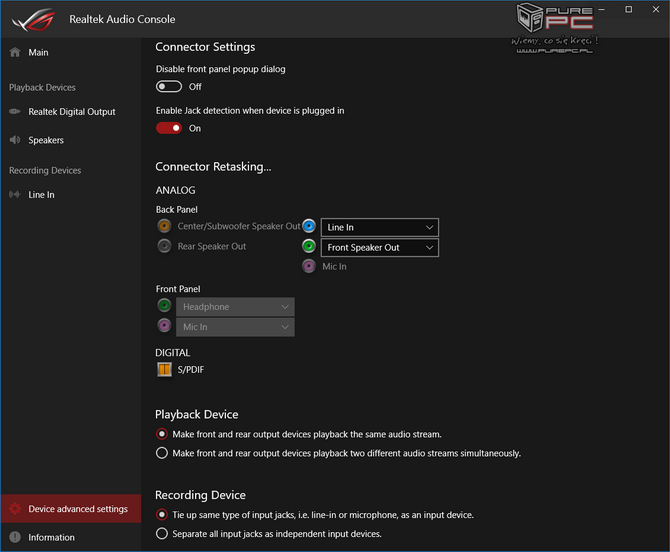670x552 pixels.
Task: Close the Realtek Audio Console window
Action: pos(656,9)
